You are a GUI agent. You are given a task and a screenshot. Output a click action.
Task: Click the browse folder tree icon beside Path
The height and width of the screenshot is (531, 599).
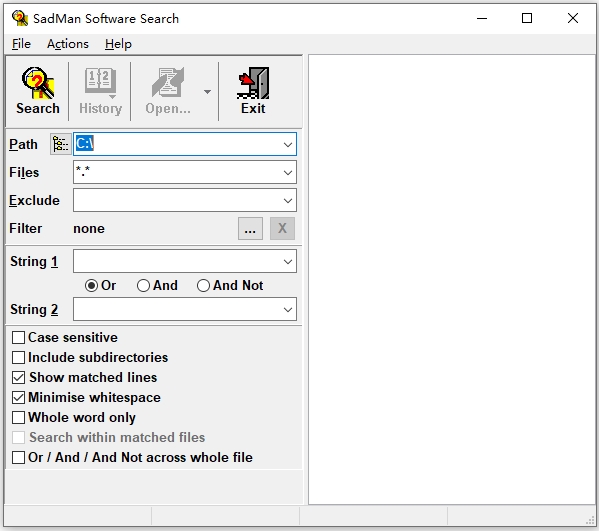[60, 144]
